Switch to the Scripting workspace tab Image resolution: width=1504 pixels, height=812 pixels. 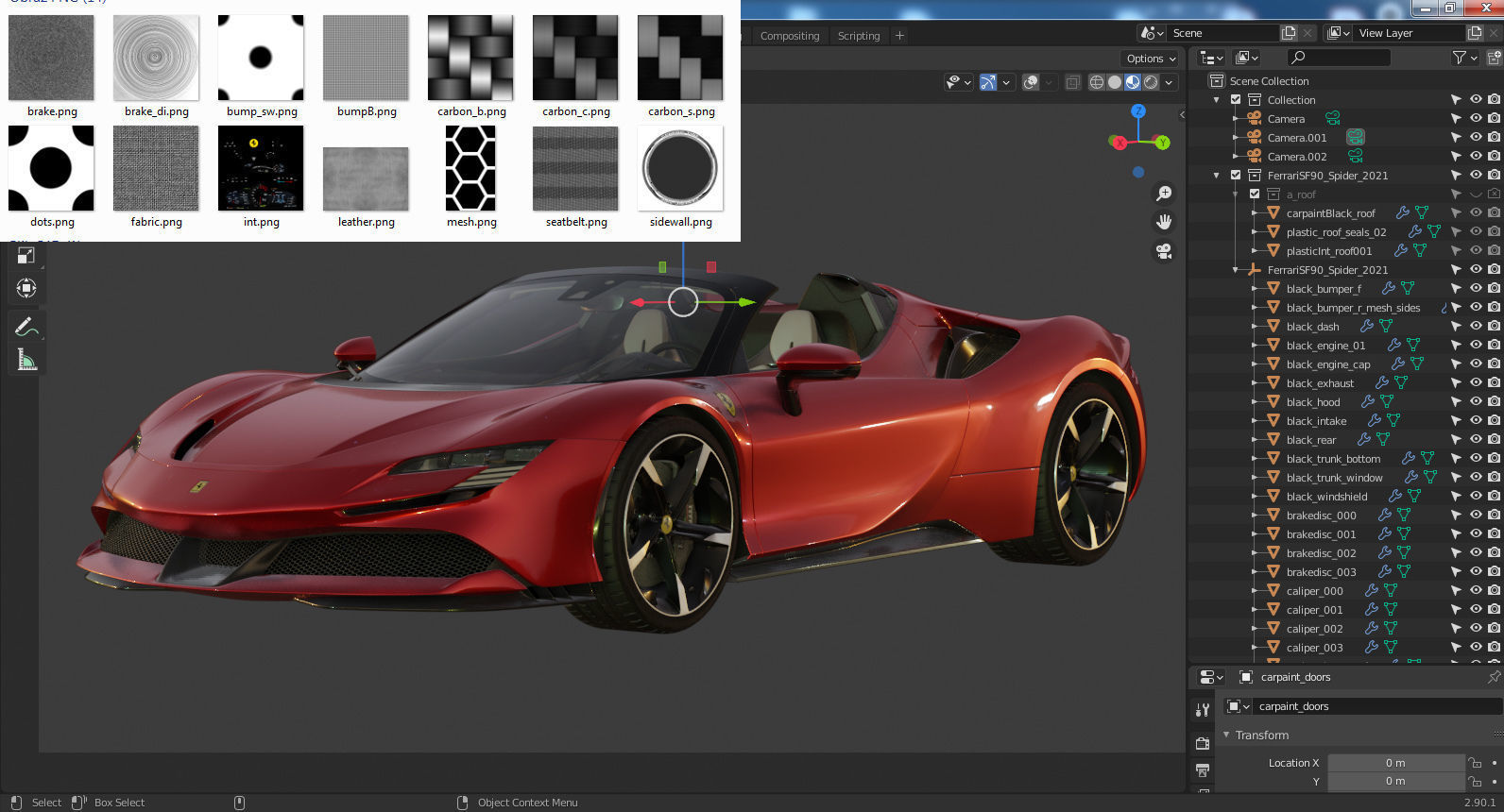859,36
